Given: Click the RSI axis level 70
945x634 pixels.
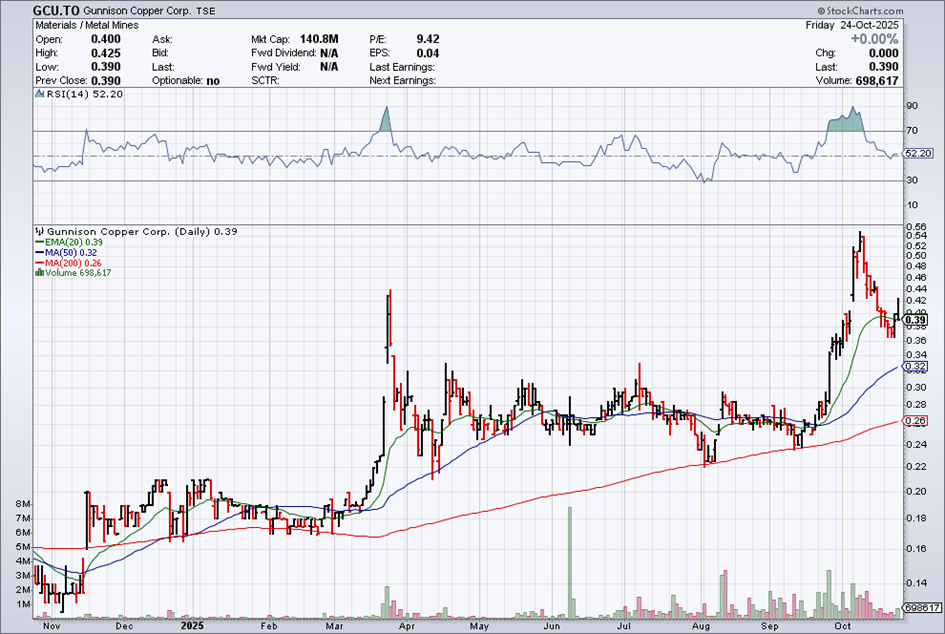Looking at the screenshot, I should [x=912, y=131].
